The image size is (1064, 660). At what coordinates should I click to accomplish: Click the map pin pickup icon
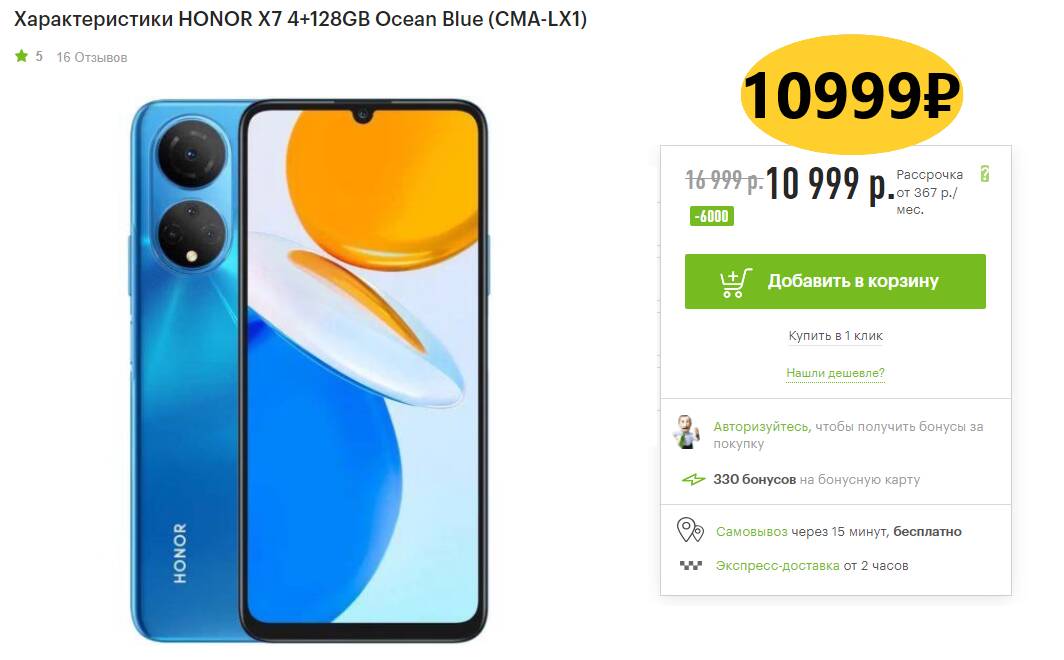(690, 530)
